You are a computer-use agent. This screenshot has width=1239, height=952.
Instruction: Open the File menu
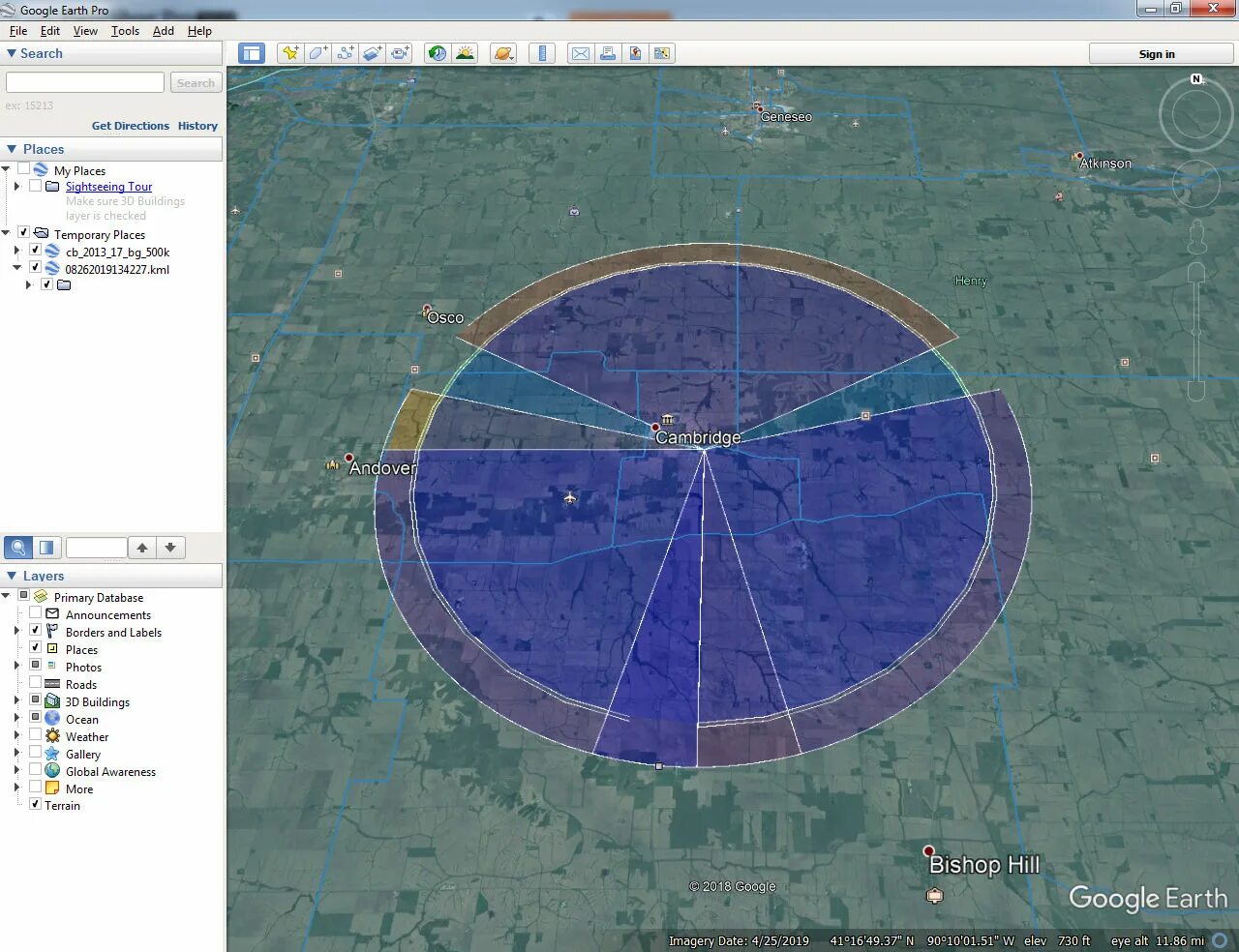(x=18, y=31)
